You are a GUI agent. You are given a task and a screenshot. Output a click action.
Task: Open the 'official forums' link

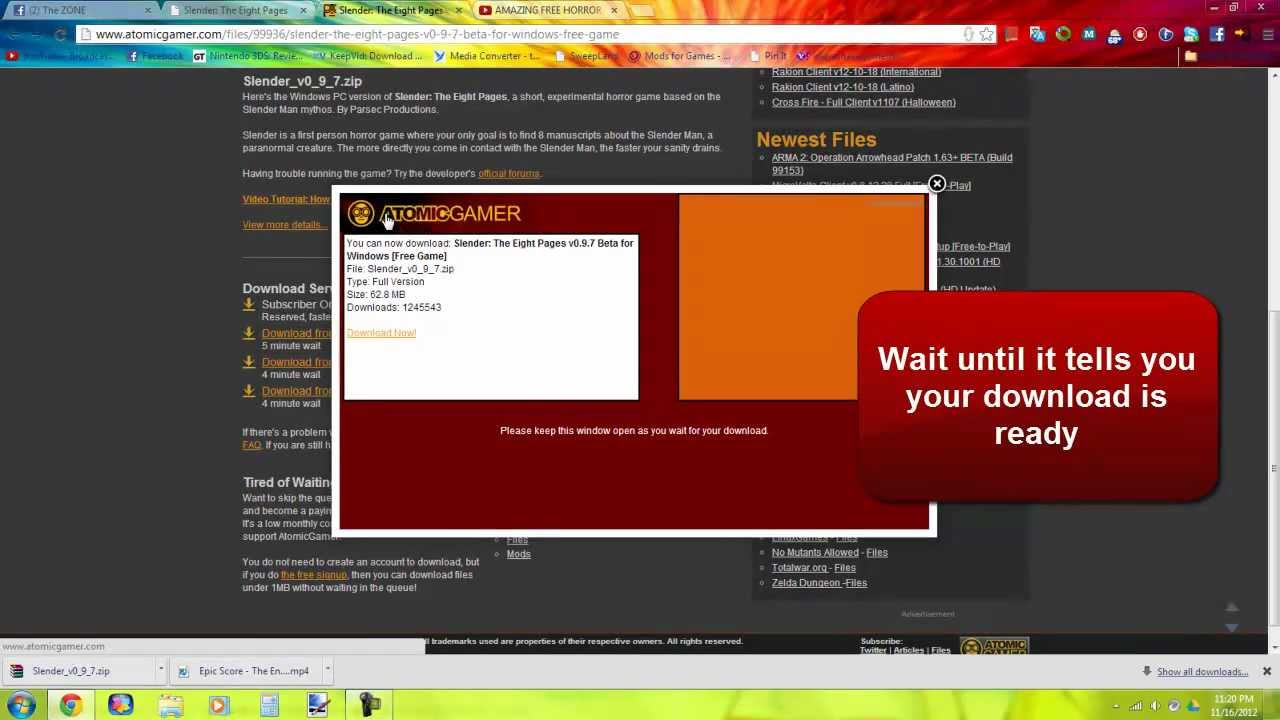(x=508, y=174)
